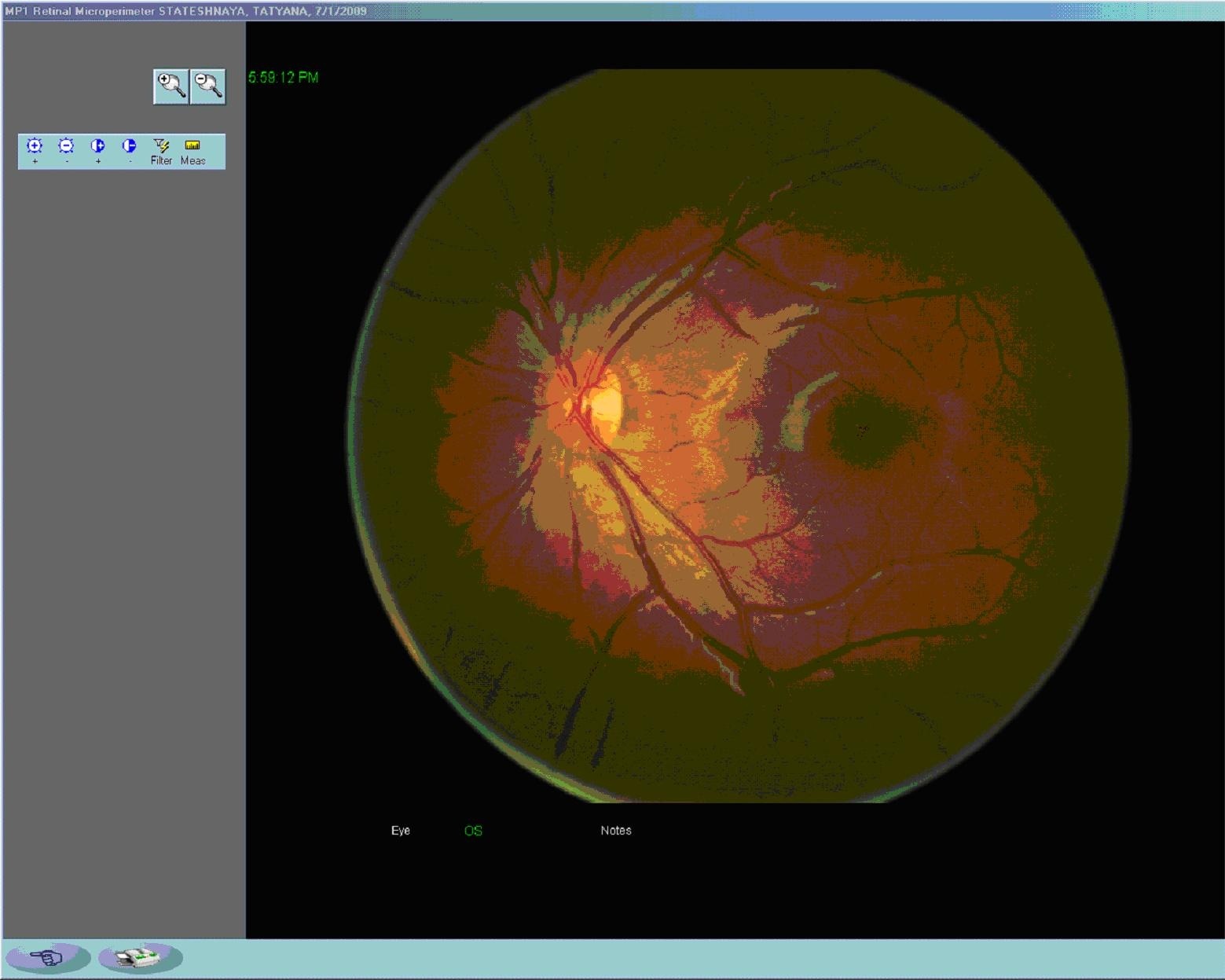This screenshot has width=1225, height=980.
Task: Lower contrast using half-circle minus icon
Action: (x=129, y=150)
